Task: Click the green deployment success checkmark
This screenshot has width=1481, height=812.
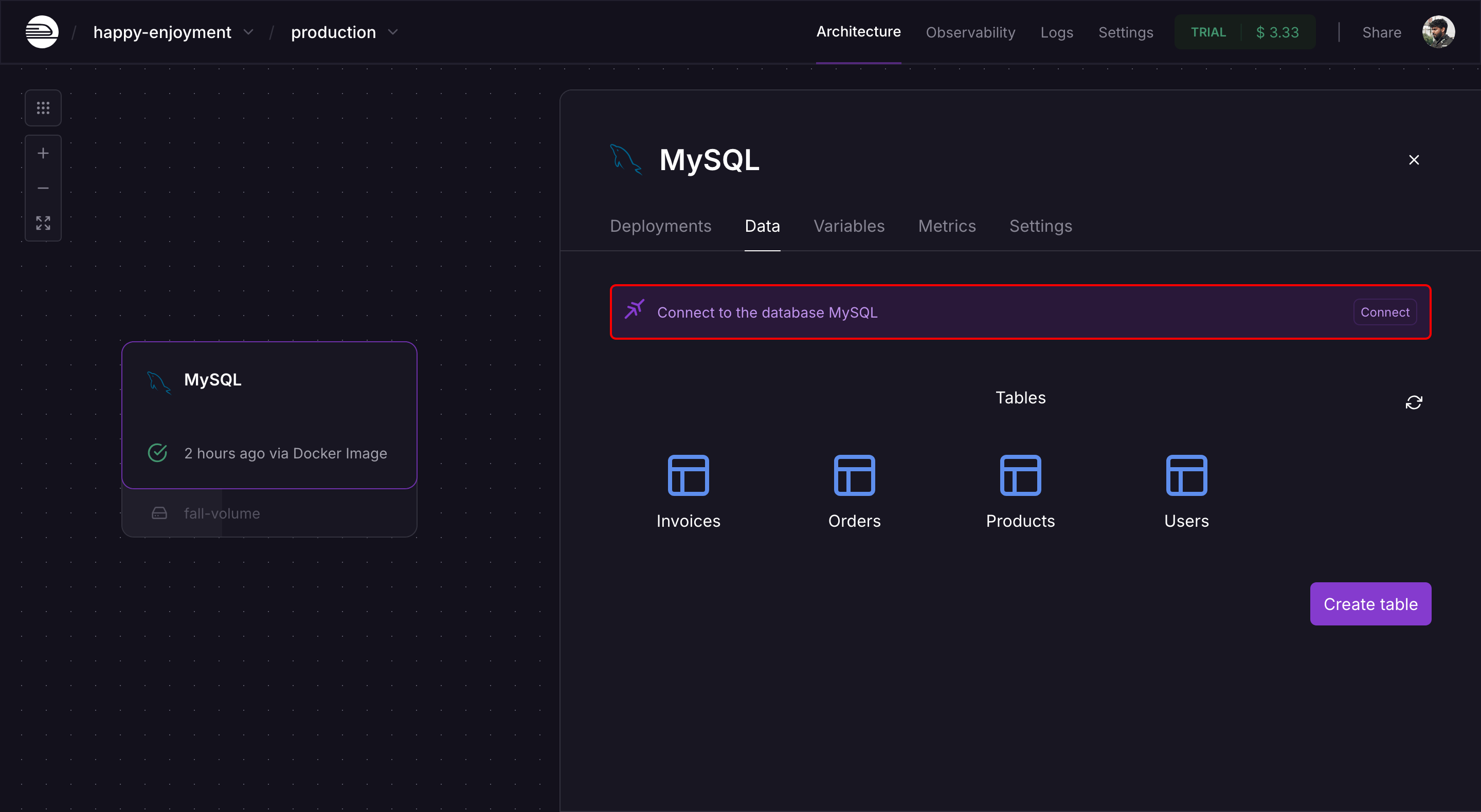Action: tap(157, 453)
